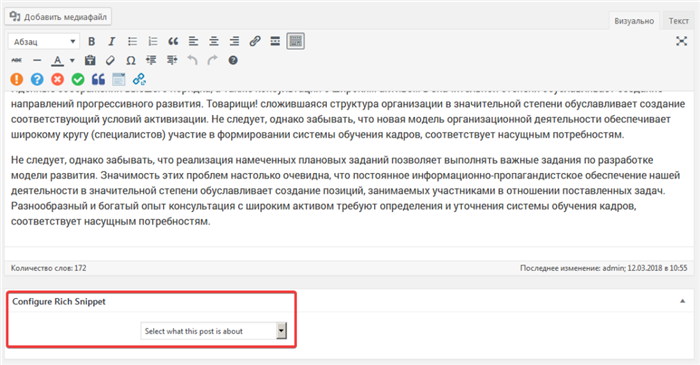Switch to the Текст editor tab
The width and height of the screenshot is (700, 365).
pyautogui.click(x=678, y=21)
